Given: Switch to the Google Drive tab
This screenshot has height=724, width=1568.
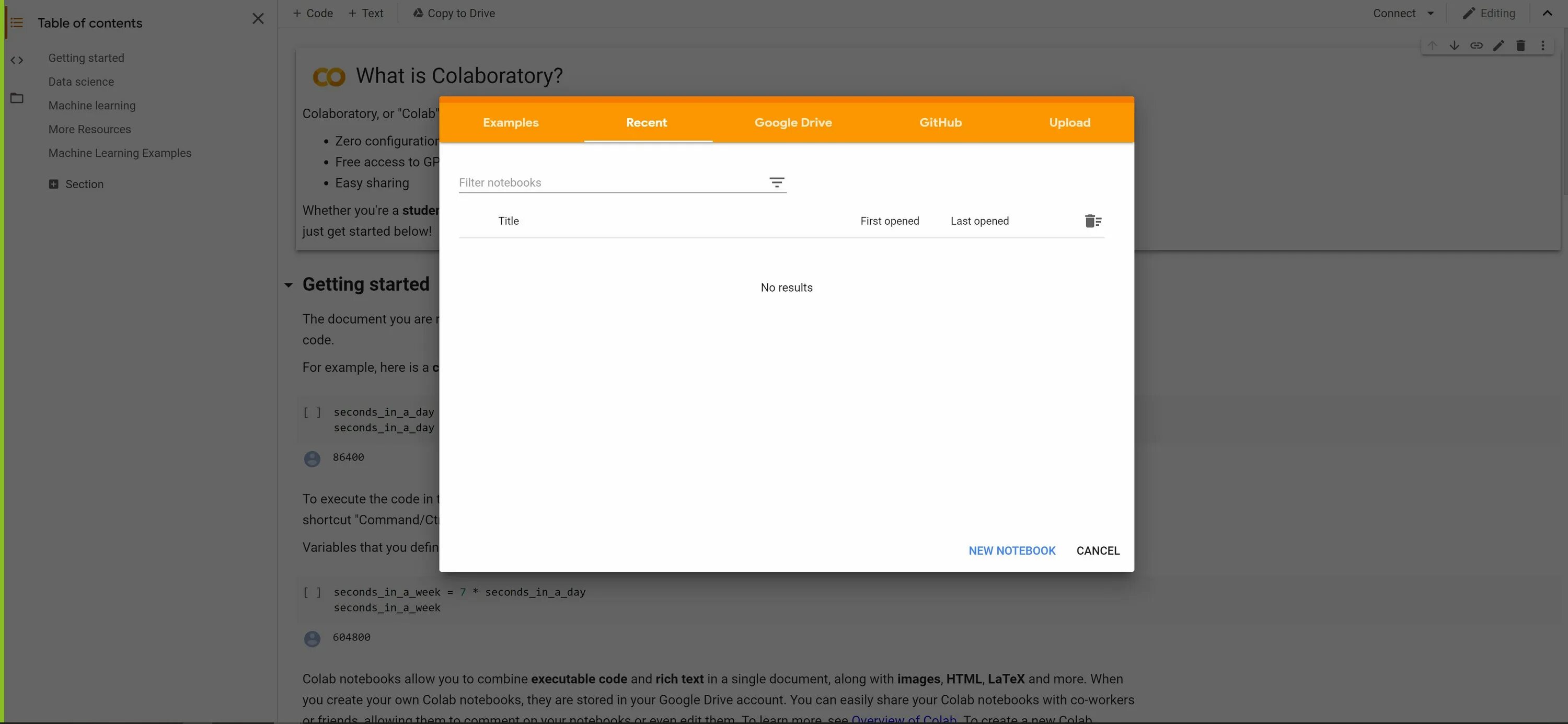Looking at the screenshot, I should click(792, 122).
